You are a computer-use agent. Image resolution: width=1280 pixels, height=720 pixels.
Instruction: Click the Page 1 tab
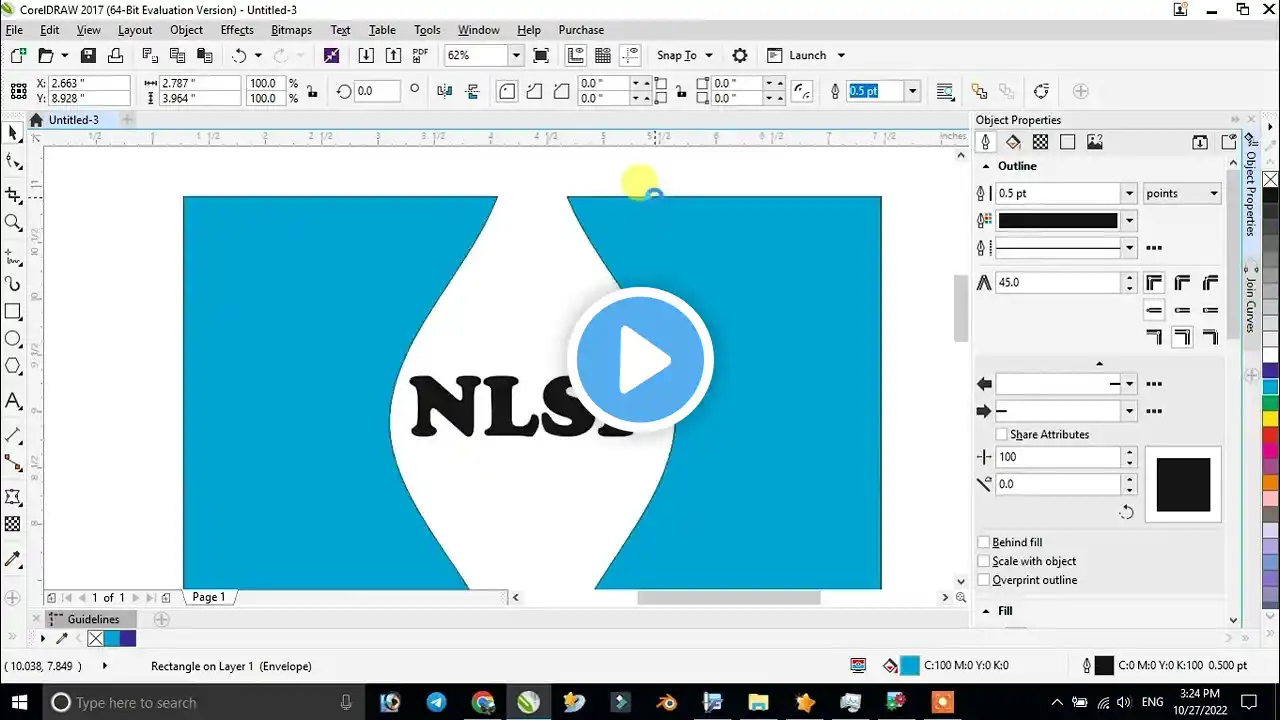tap(209, 598)
